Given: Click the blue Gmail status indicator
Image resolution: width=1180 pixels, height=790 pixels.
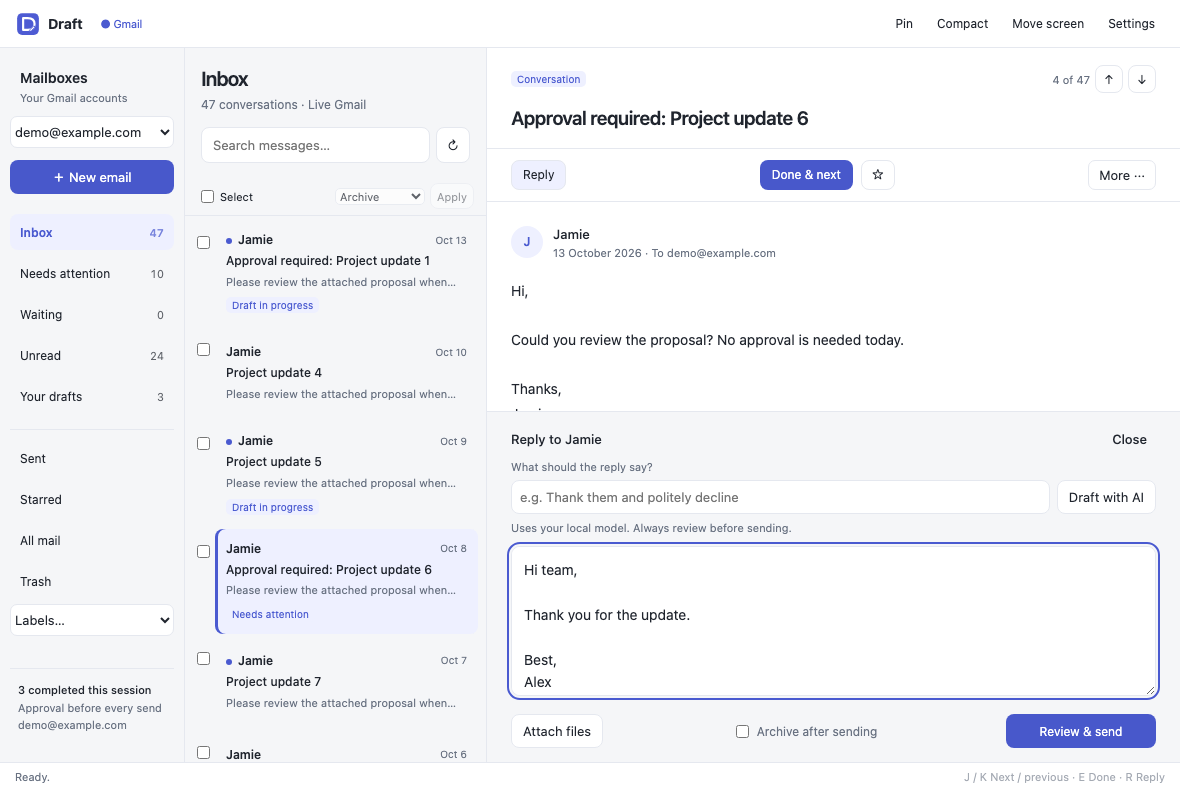Looking at the screenshot, I should (x=121, y=24).
